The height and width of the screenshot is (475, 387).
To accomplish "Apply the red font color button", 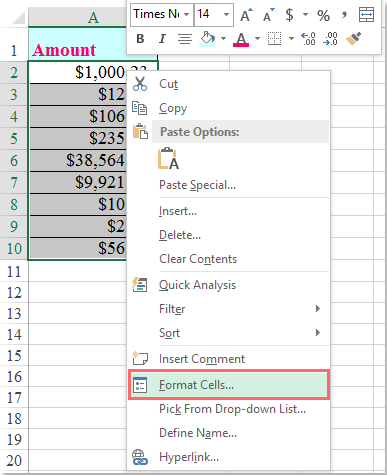I will (x=241, y=39).
